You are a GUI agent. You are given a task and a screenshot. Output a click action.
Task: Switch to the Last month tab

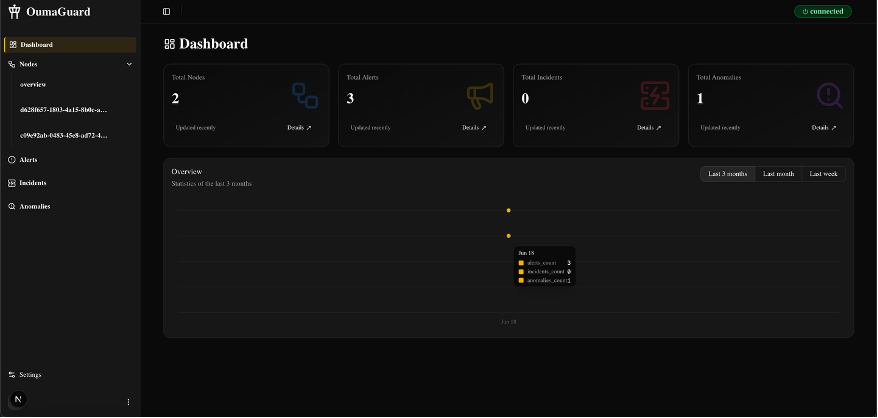tap(778, 174)
